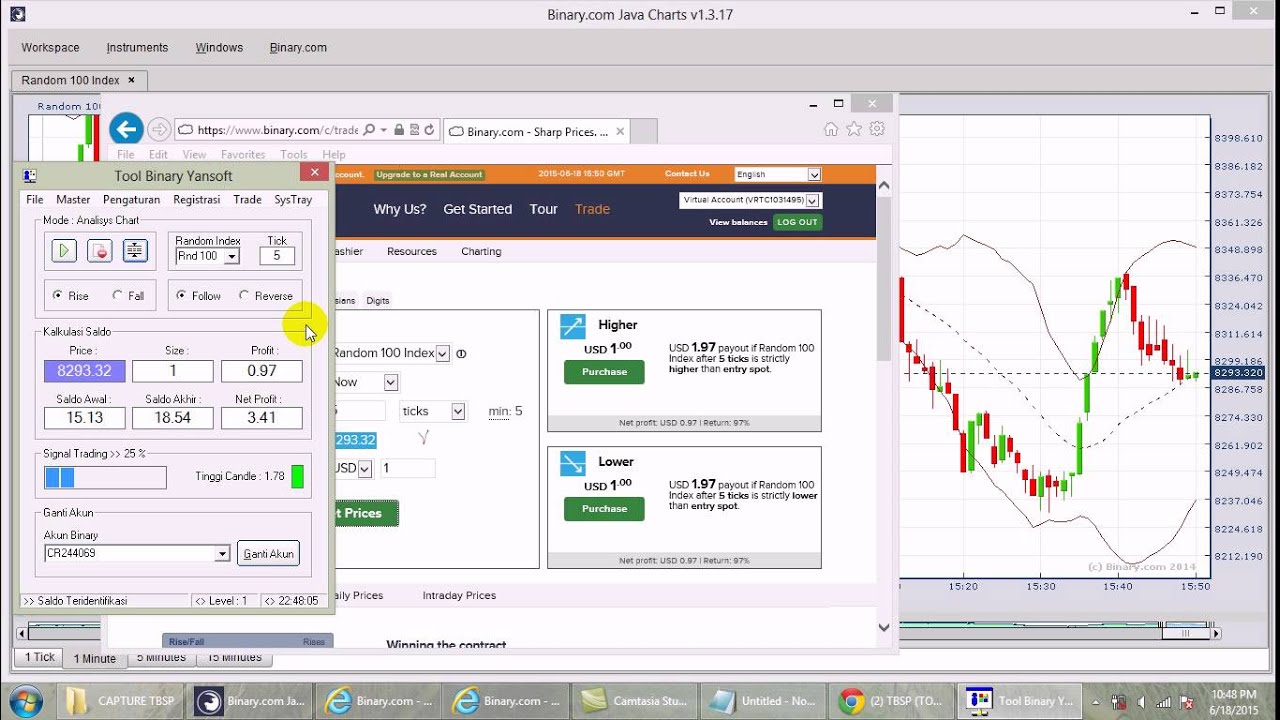The height and width of the screenshot is (720, 1280).
Task: Select the Reverse radio button
Action: click(x=244, y=296)
